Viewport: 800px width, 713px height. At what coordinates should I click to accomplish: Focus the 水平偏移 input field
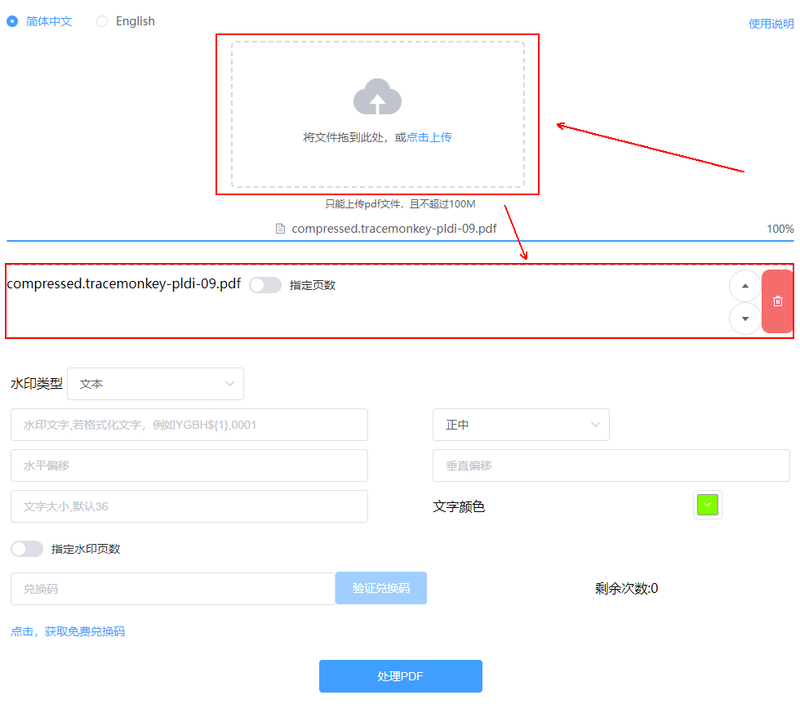189,465
